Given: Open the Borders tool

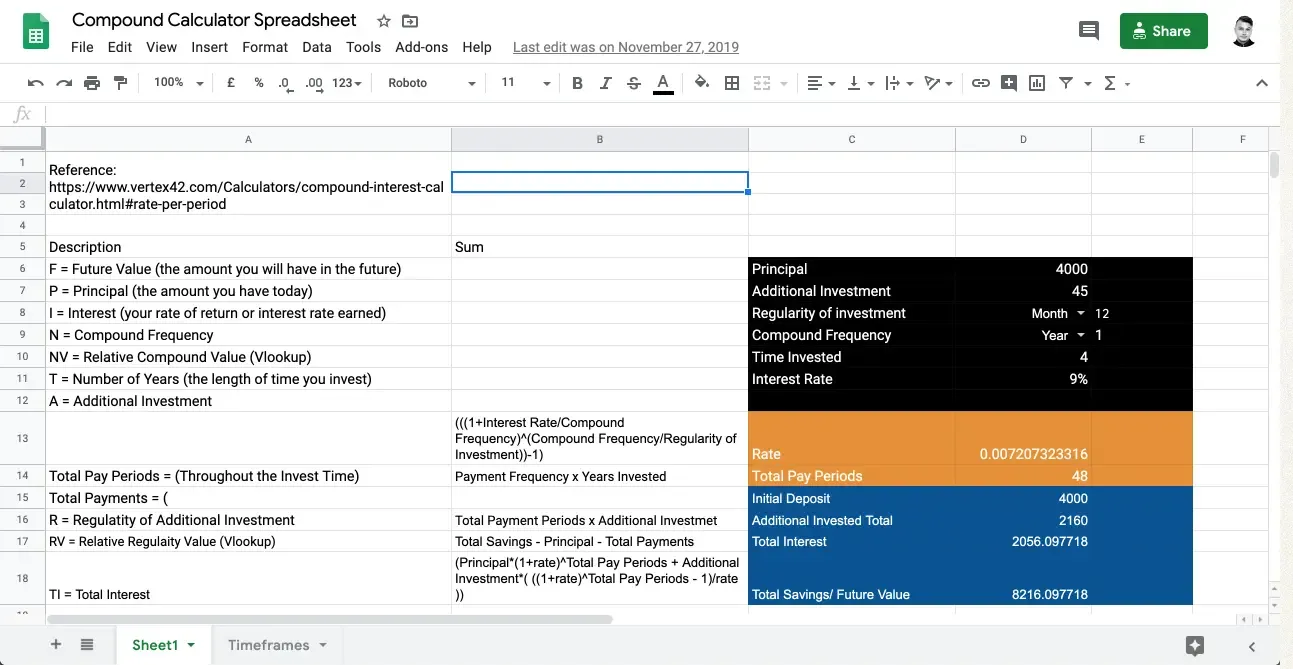Looking at the screenshot, I should [731, 83].
